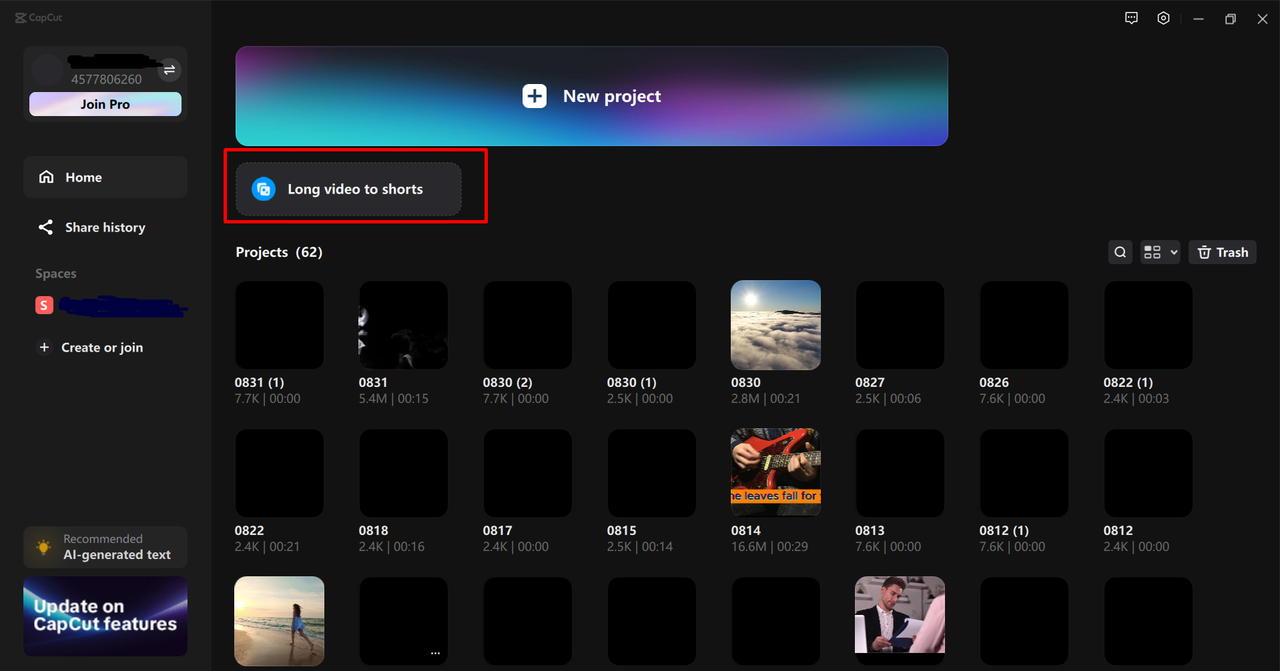The width and height of the screenshot is (1280, 671).
Task: Minimize the CapCut window
Action: click(1198, 18)
